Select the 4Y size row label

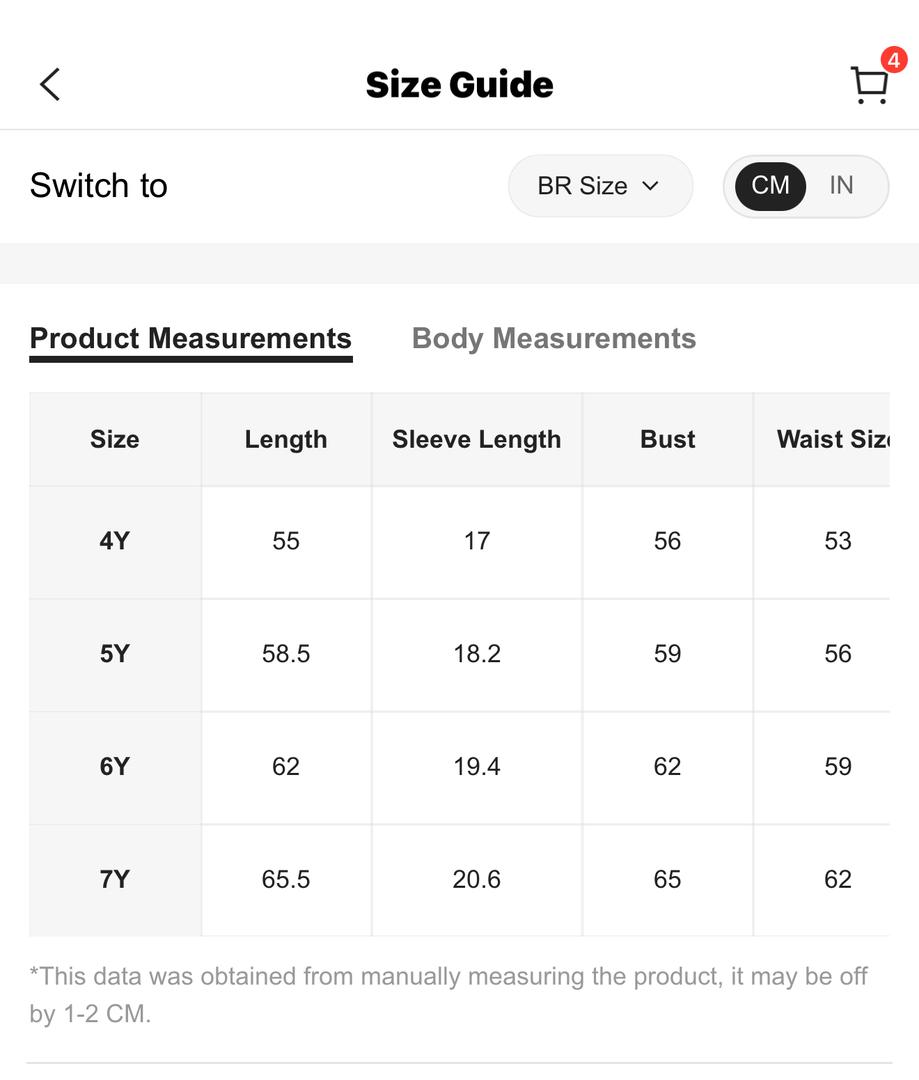point(115,541)
